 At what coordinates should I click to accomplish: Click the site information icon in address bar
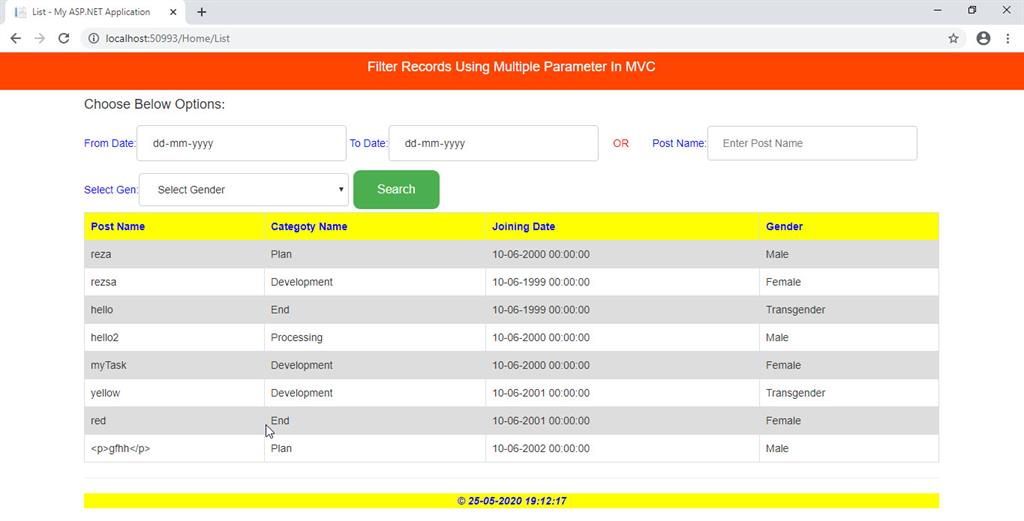pos(93,39)
